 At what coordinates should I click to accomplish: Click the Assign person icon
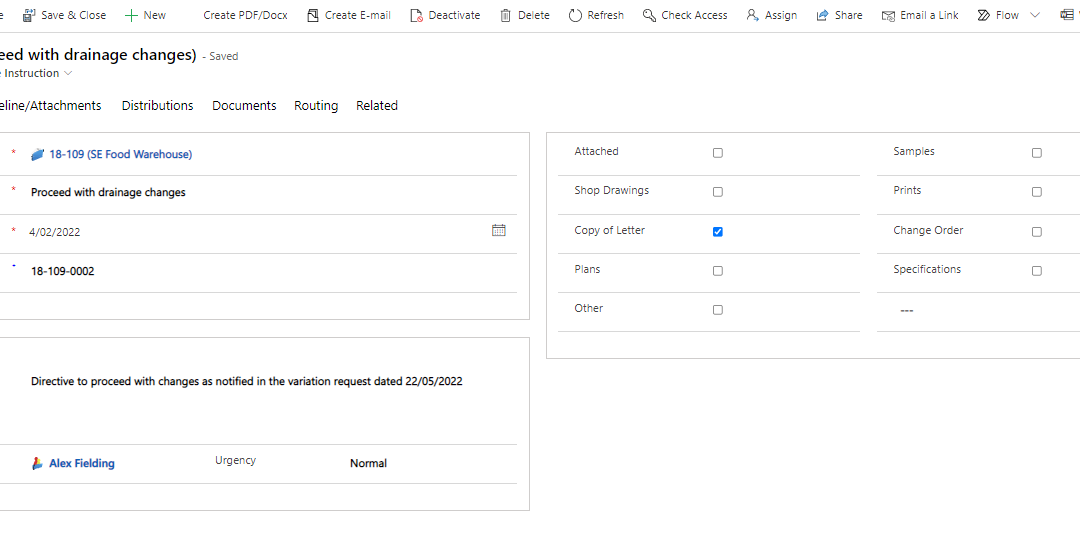(x=753, y=15)
